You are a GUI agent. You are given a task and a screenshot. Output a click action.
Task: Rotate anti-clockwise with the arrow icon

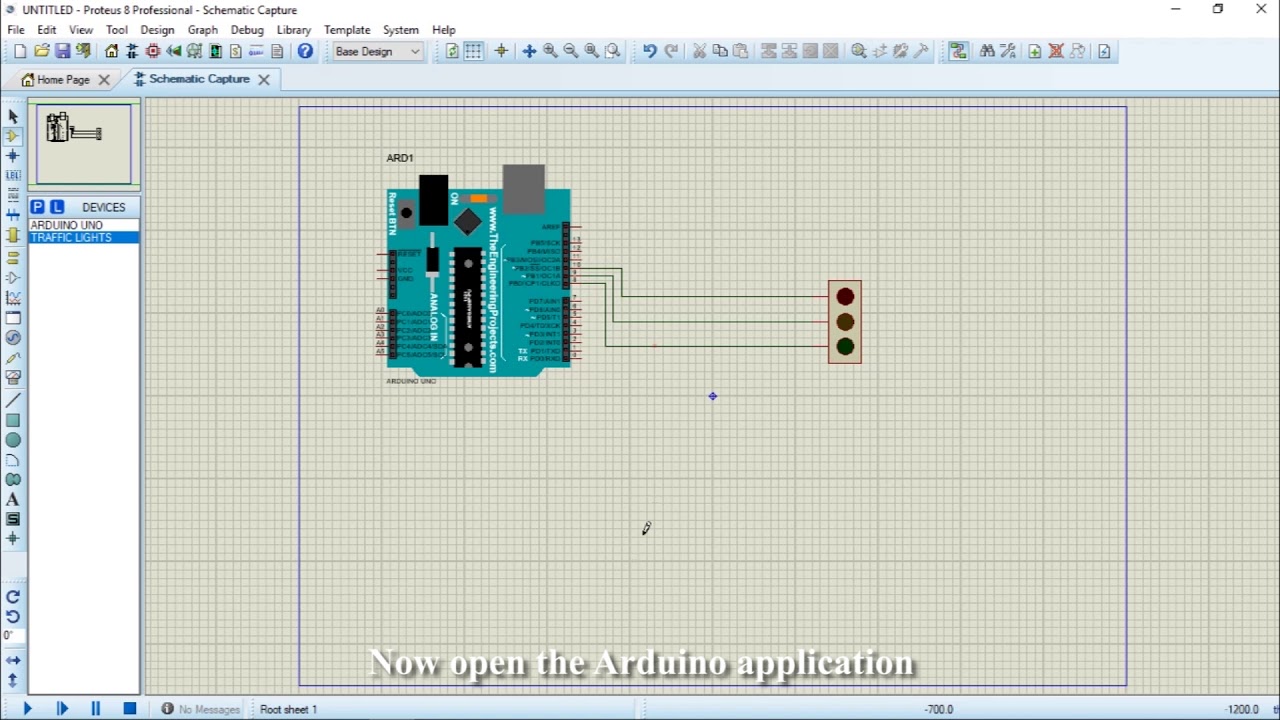(13, 616)
